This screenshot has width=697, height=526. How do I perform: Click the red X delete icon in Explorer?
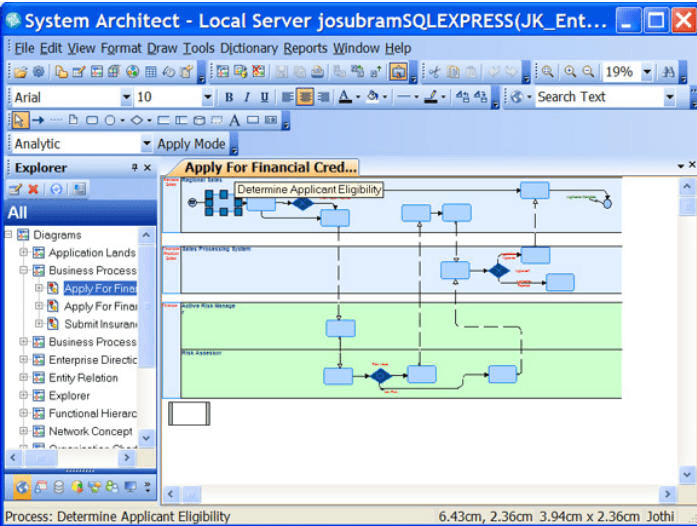(x=33, y=189)
